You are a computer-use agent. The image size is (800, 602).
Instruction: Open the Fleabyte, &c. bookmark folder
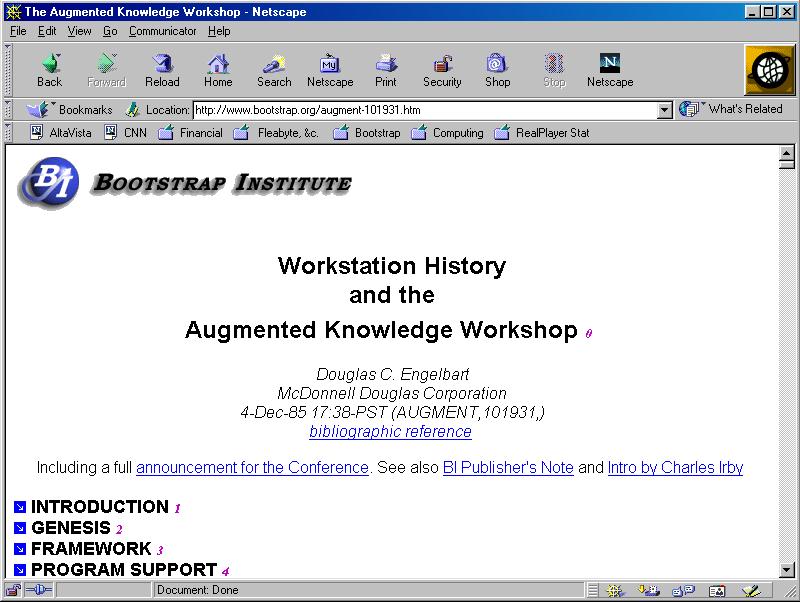(276, 133)
